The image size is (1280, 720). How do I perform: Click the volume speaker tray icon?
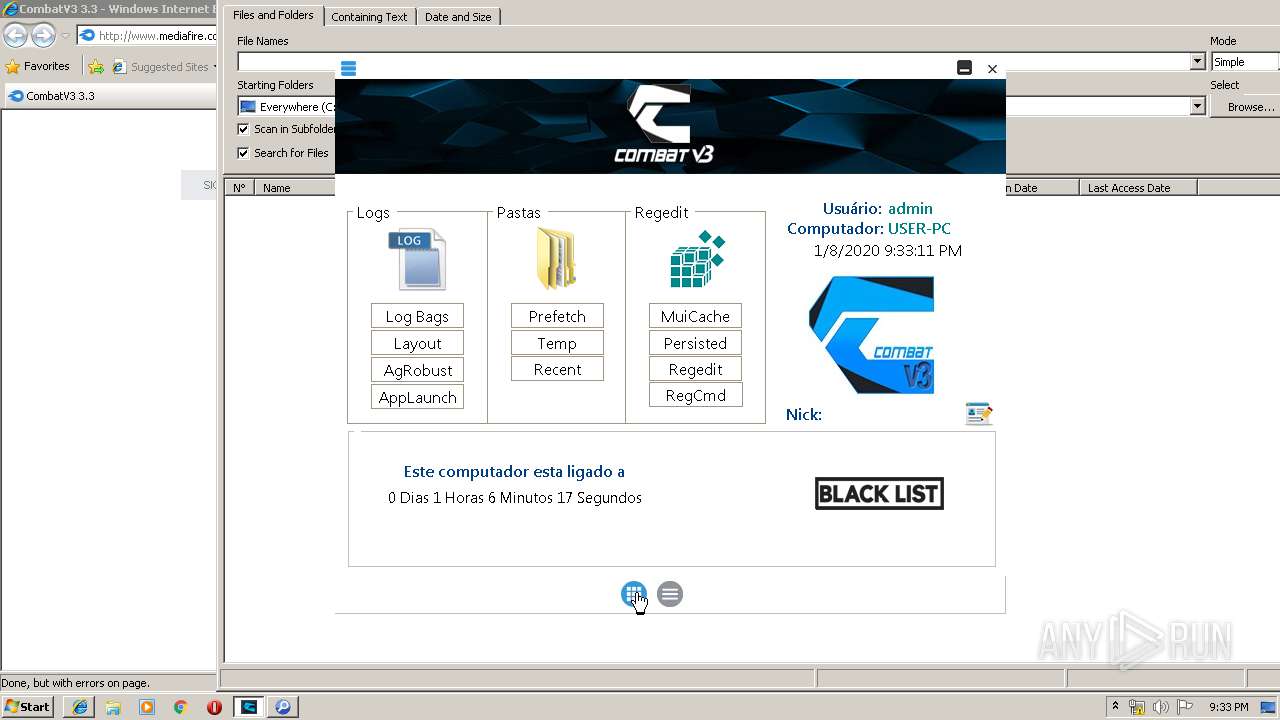tap(1160, 707)
